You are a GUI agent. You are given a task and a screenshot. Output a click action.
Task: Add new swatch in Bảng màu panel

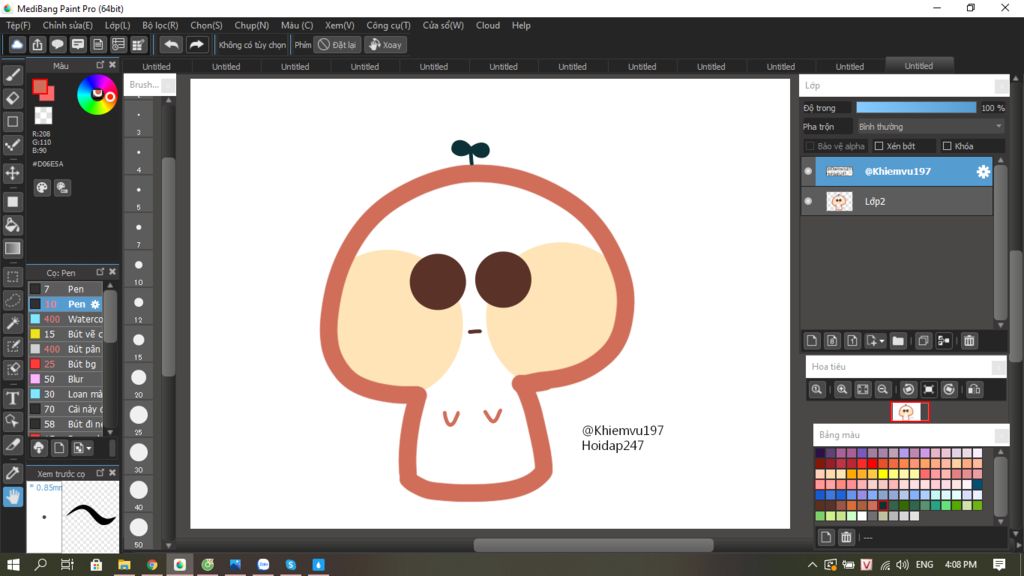click(825, 537)
